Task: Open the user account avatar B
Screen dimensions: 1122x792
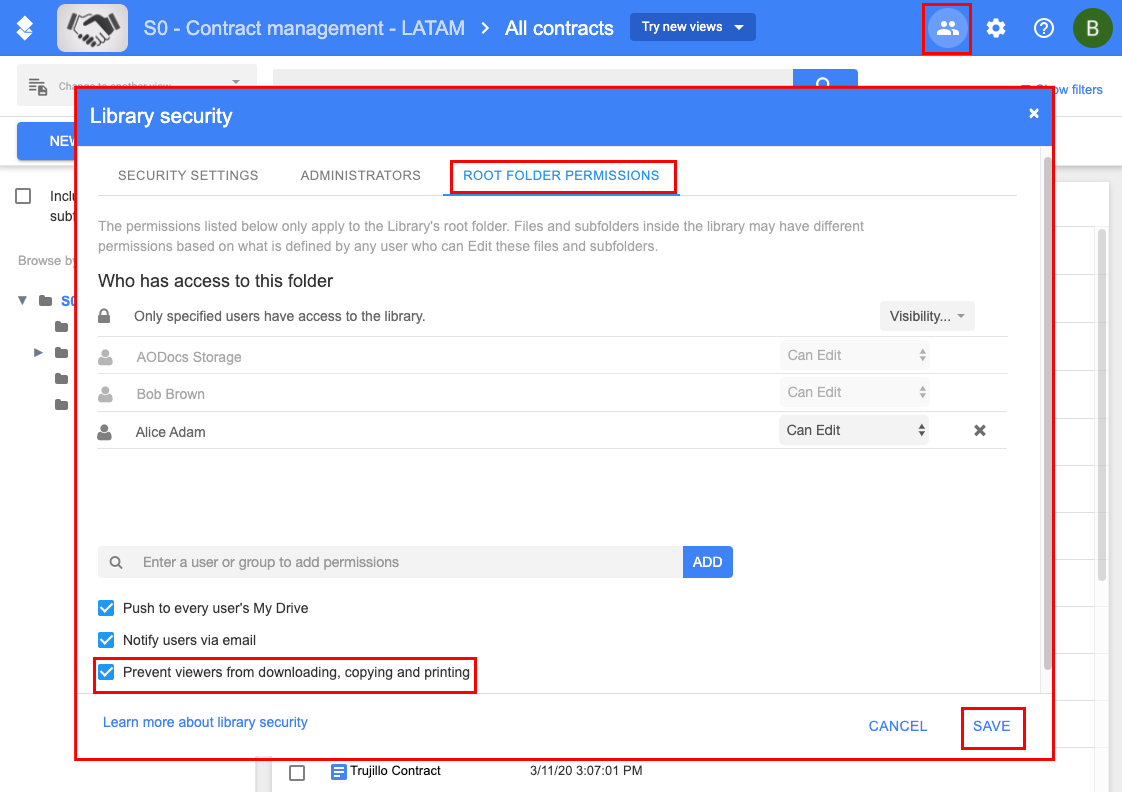Action: (1092, 28)
